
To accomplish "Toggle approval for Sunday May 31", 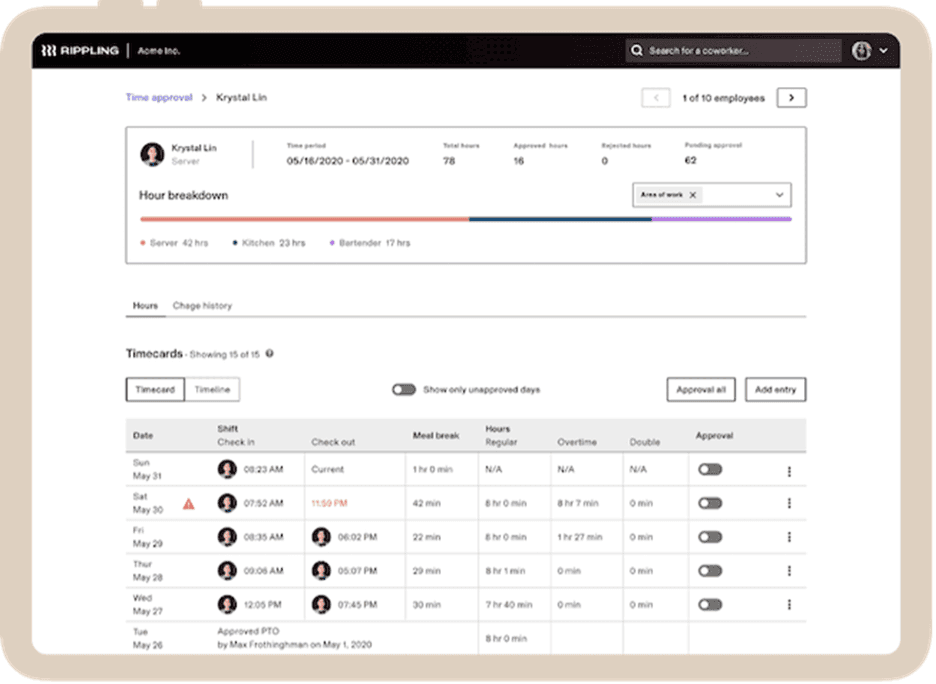I will click(710, 470).
